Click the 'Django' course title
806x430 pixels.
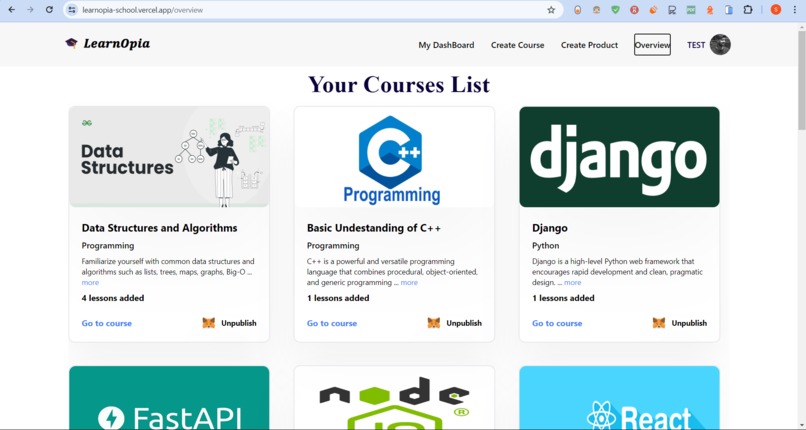pos(550,228)
